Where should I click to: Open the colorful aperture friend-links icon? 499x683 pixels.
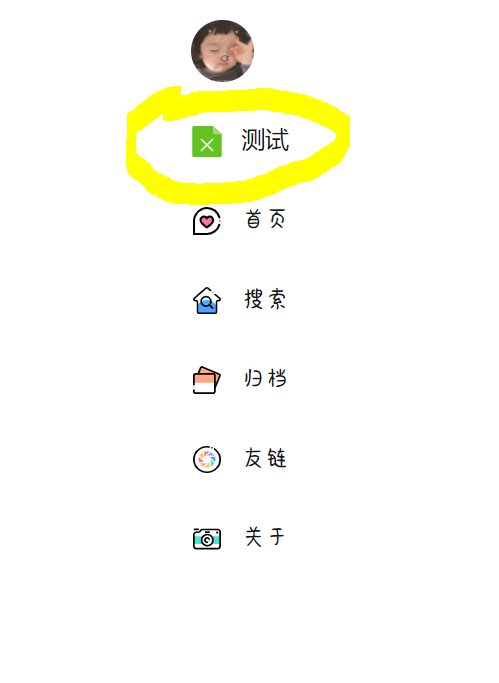click(207, 459)
